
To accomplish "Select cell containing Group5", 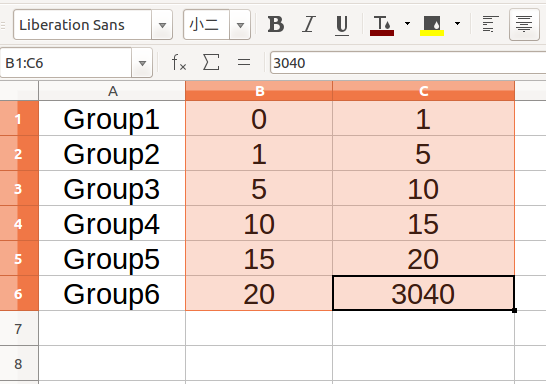I will 112,258.
